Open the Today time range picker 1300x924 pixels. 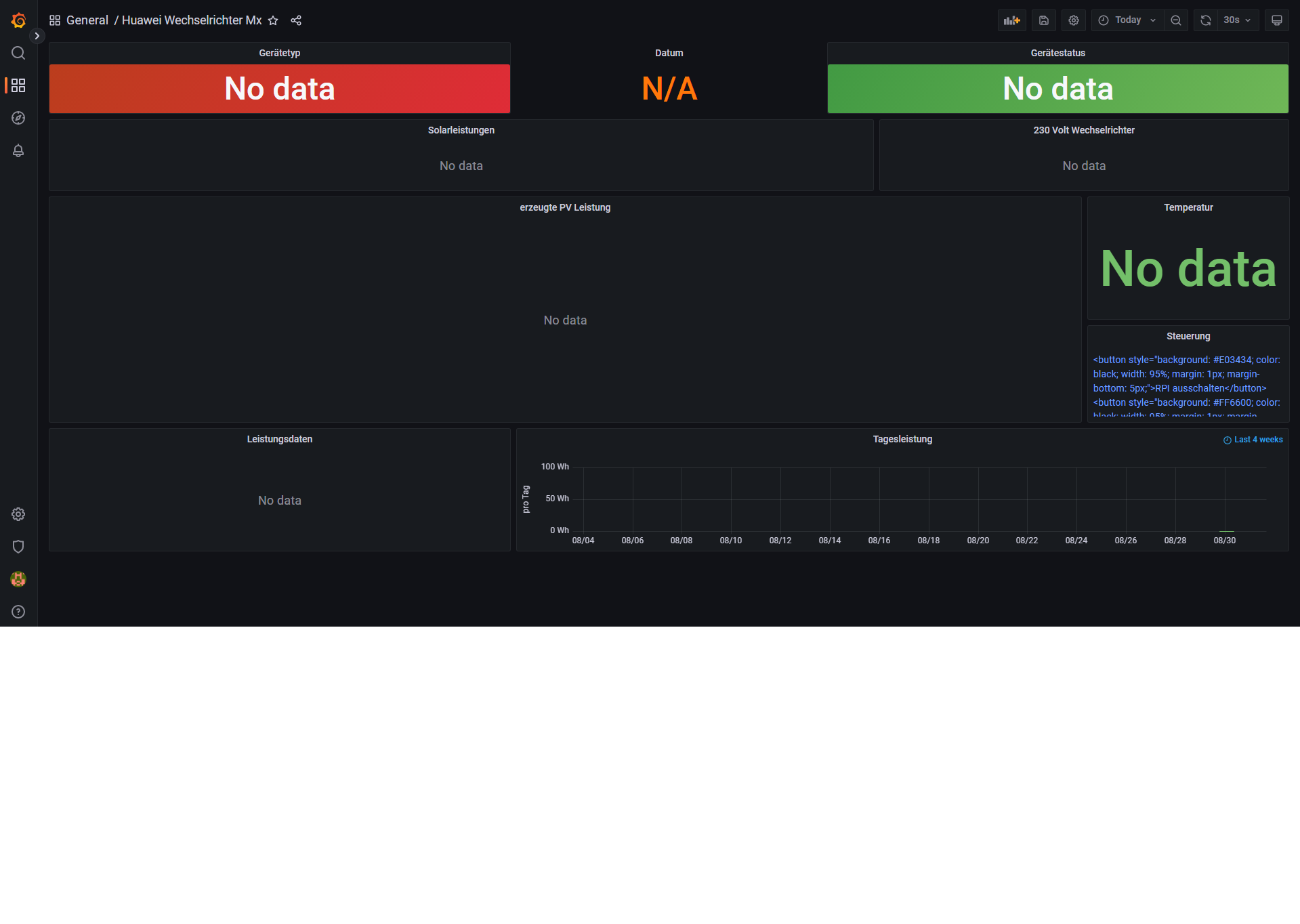pos(1127,20)
